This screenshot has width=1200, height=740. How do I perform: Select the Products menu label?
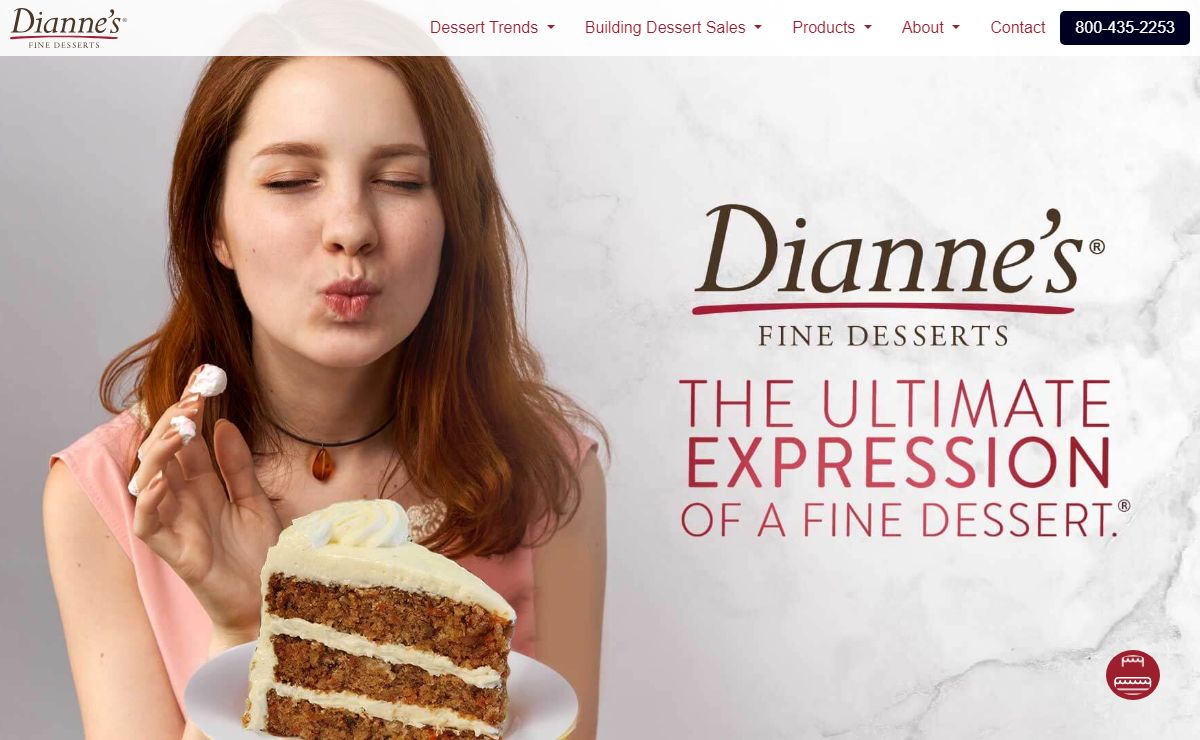pyautogui.click(x=823, y=28)
